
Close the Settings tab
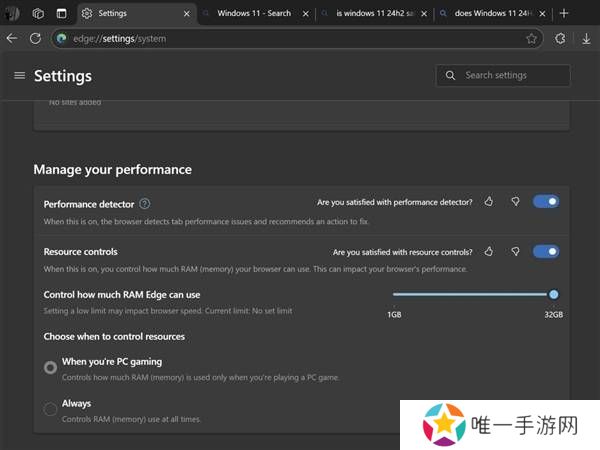pos(186,14)
